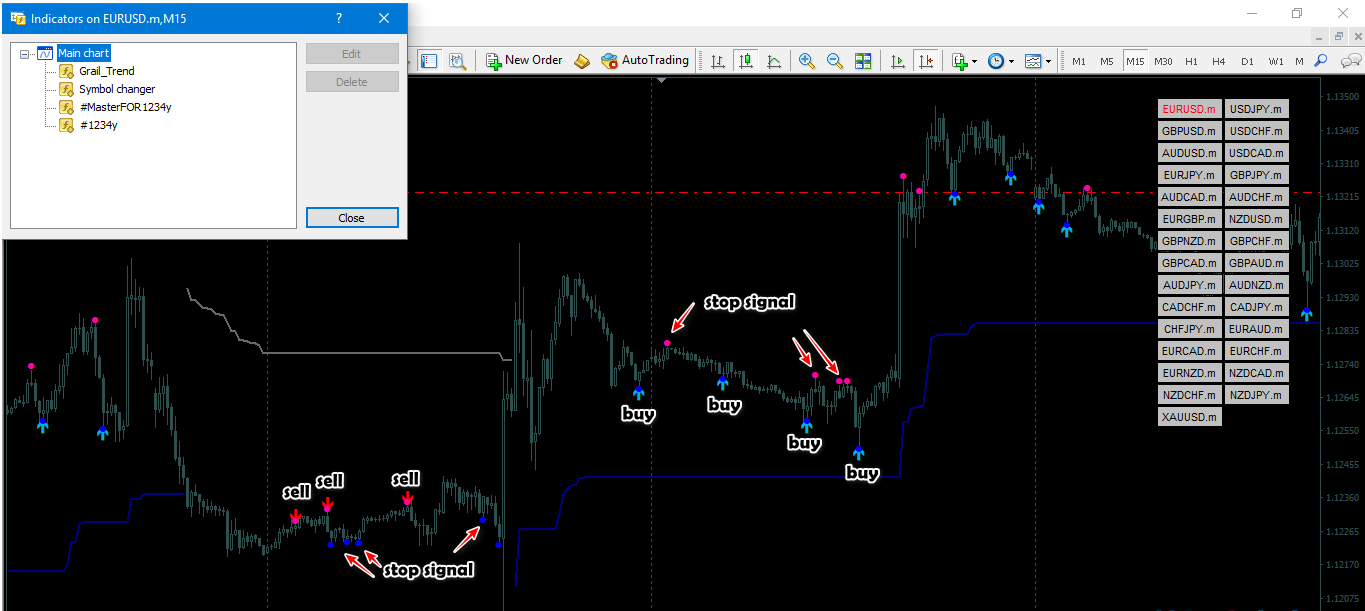1365x611 pixels.
Task: Tile windows with the grid icon
Action: tap(863, 61)
